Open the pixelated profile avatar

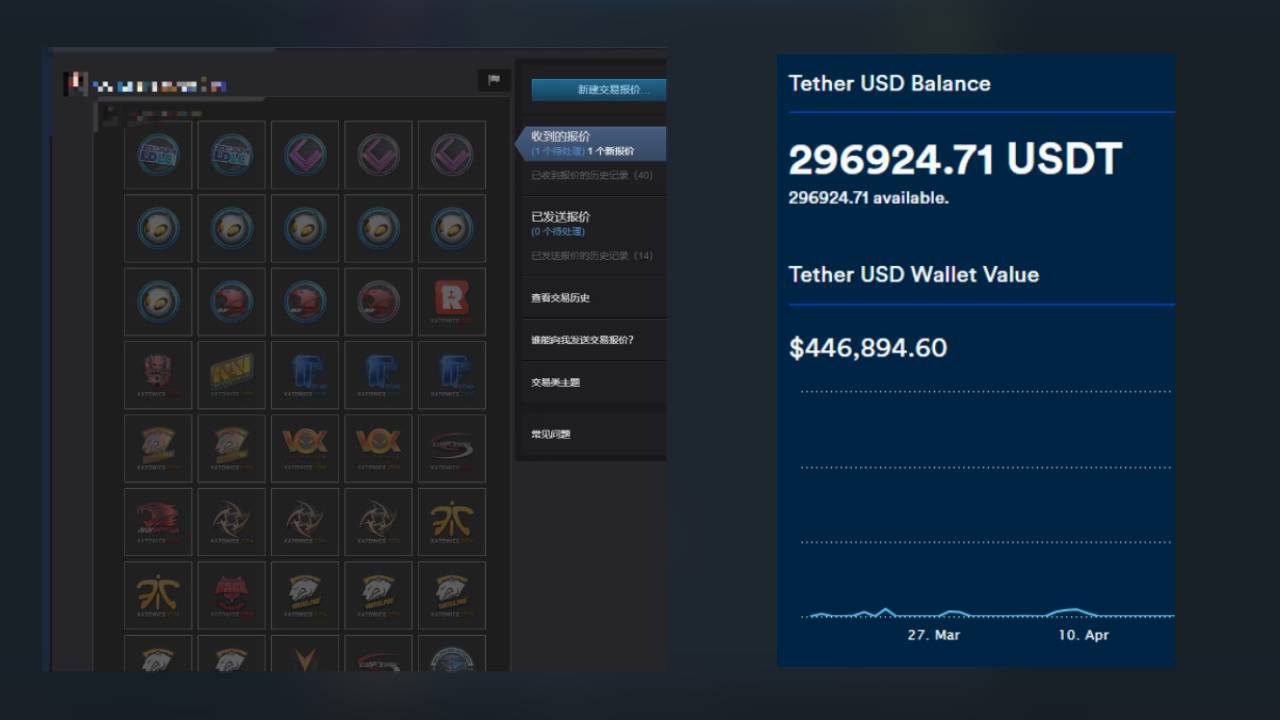point(76,83)
